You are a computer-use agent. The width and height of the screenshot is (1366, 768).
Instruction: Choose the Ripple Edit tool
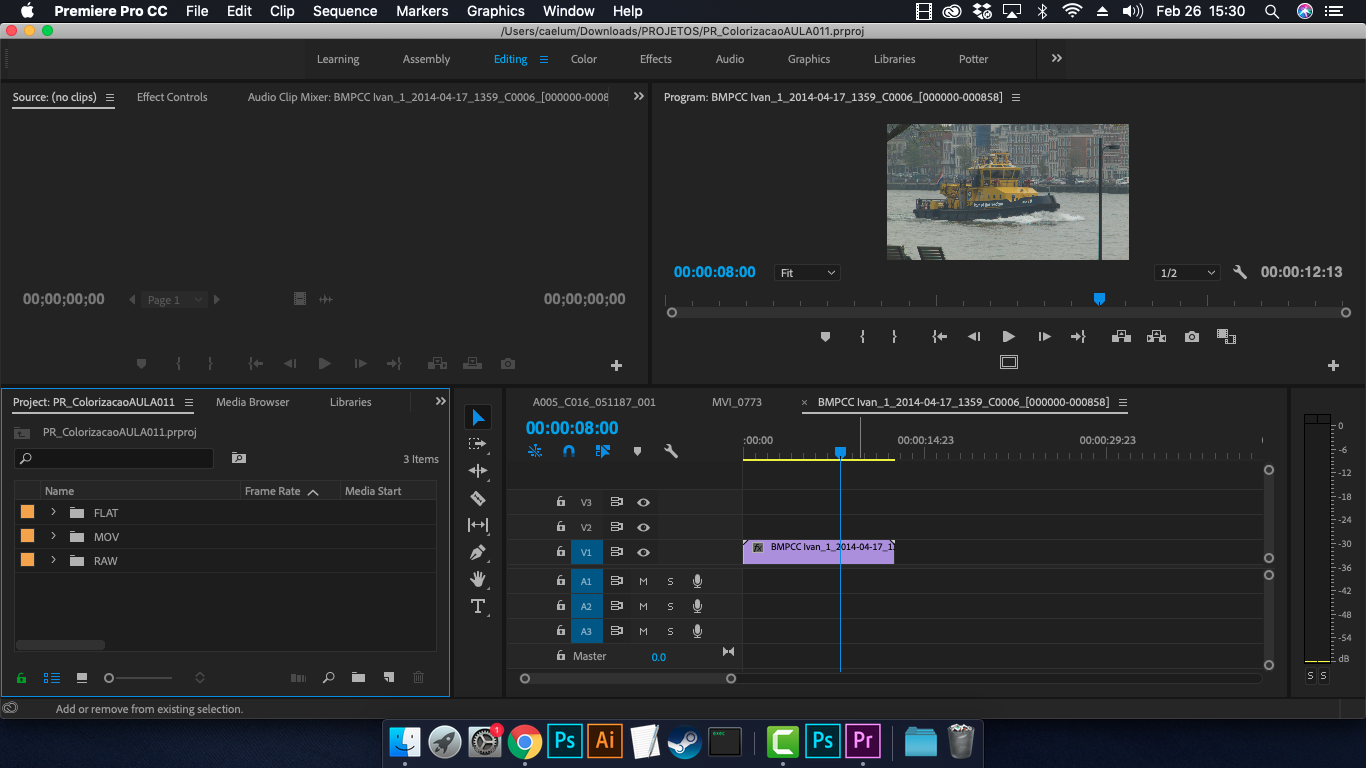pos(478,471)
